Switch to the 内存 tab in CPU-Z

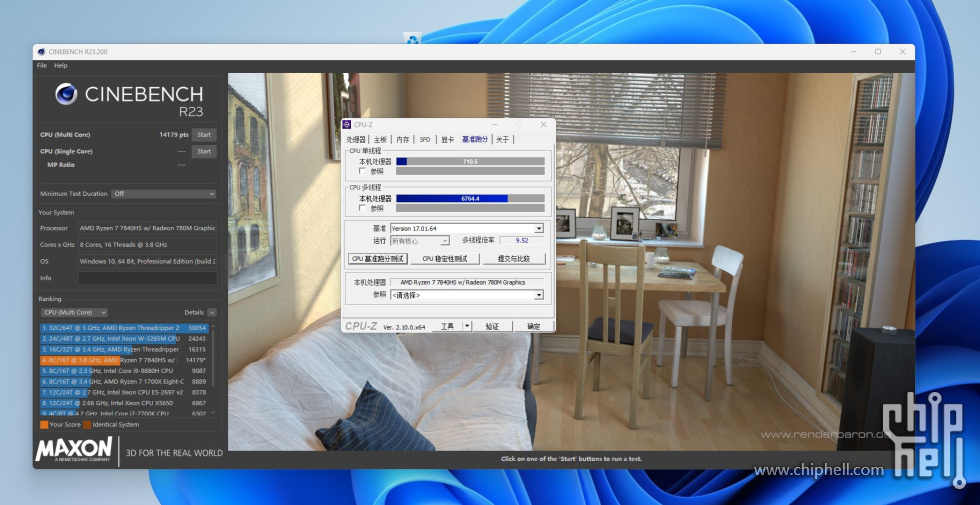402,139
